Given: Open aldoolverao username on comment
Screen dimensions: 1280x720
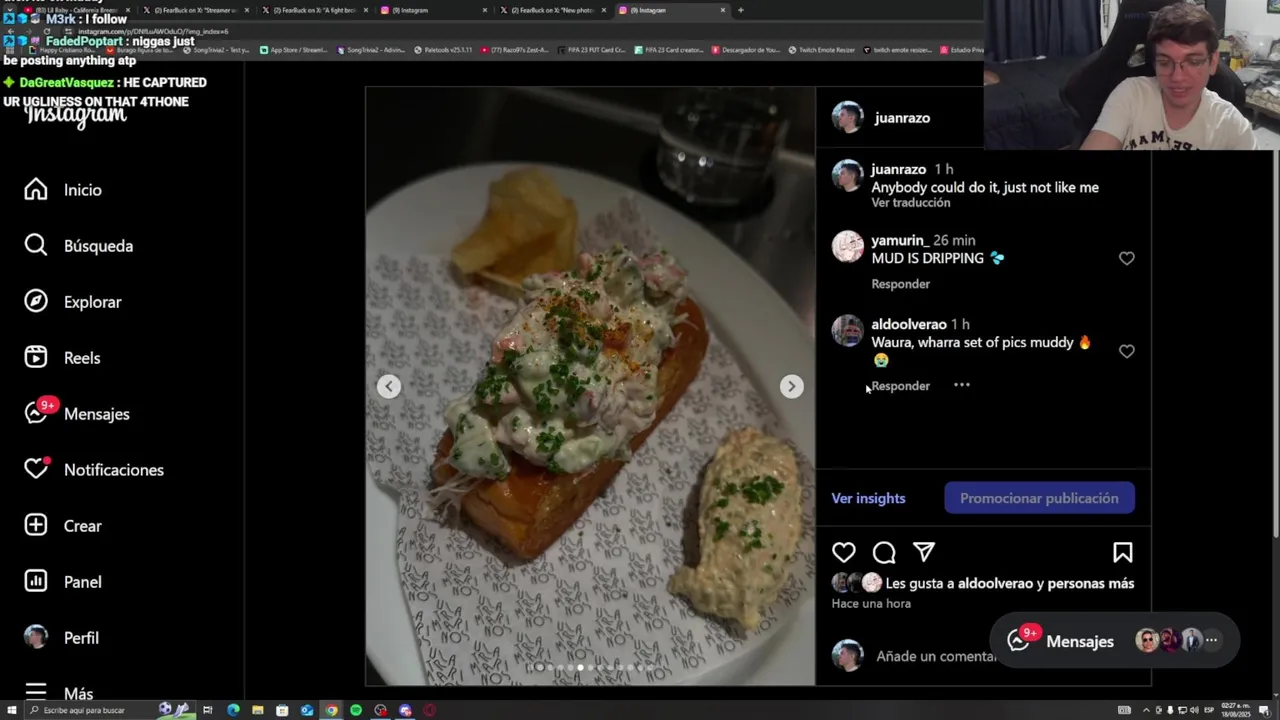Looking at the screenshot, I should point(909,324).
